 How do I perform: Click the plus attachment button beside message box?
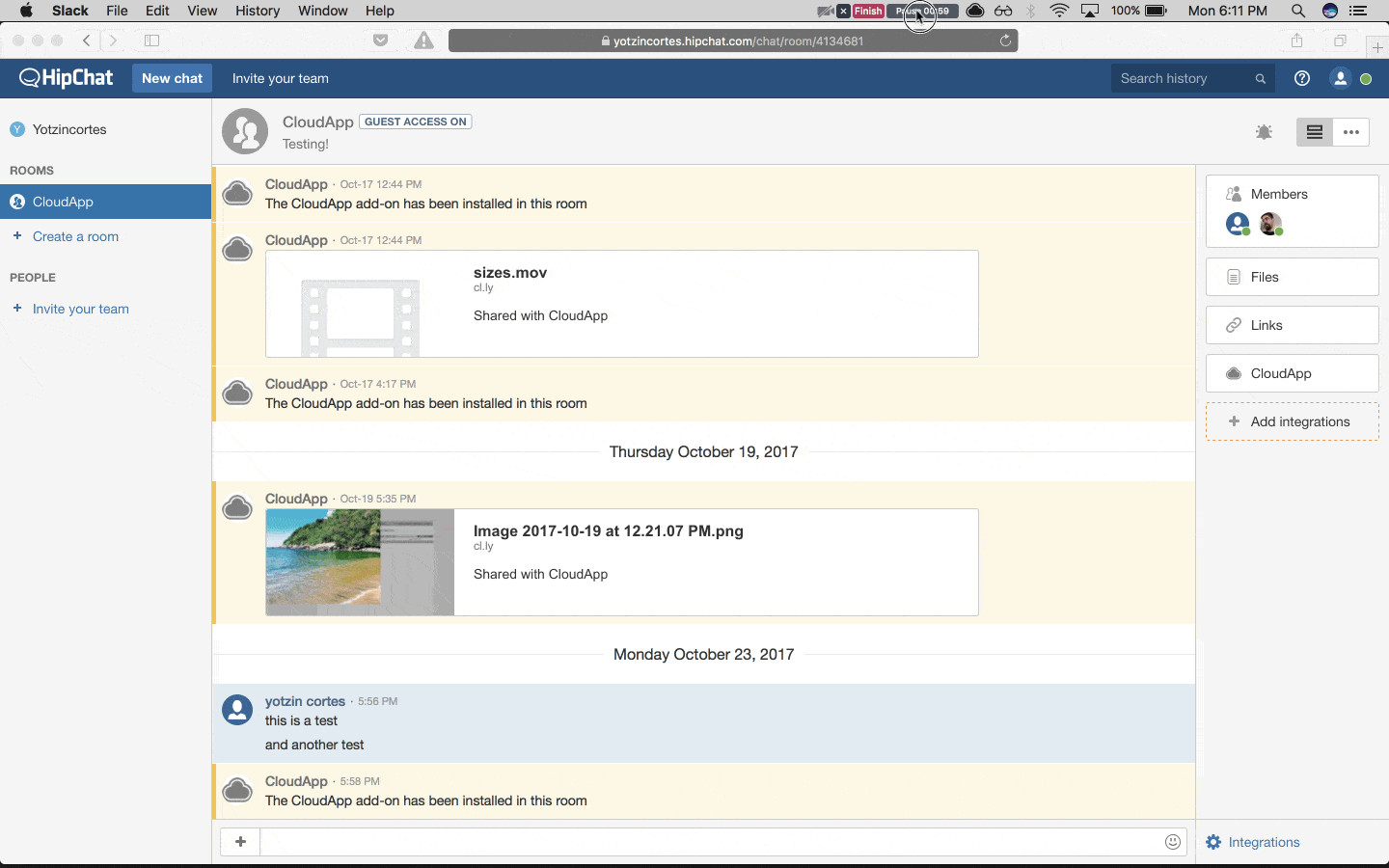240,842
